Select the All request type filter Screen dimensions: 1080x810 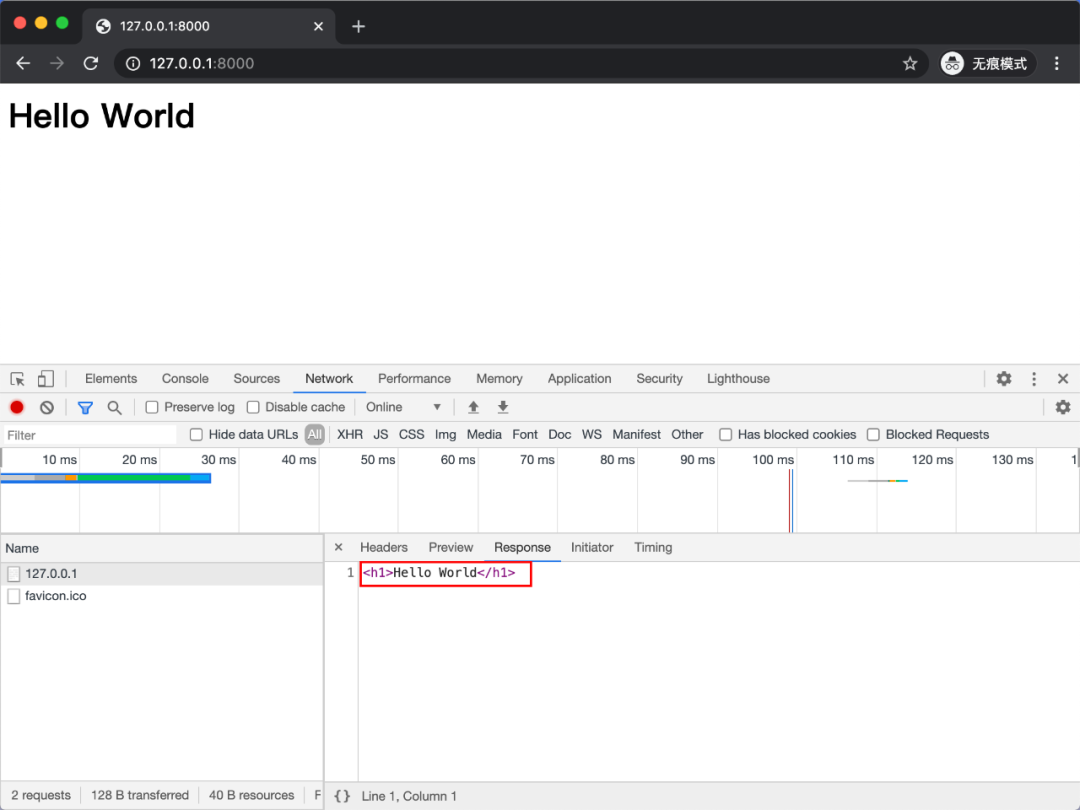(315, 435)
